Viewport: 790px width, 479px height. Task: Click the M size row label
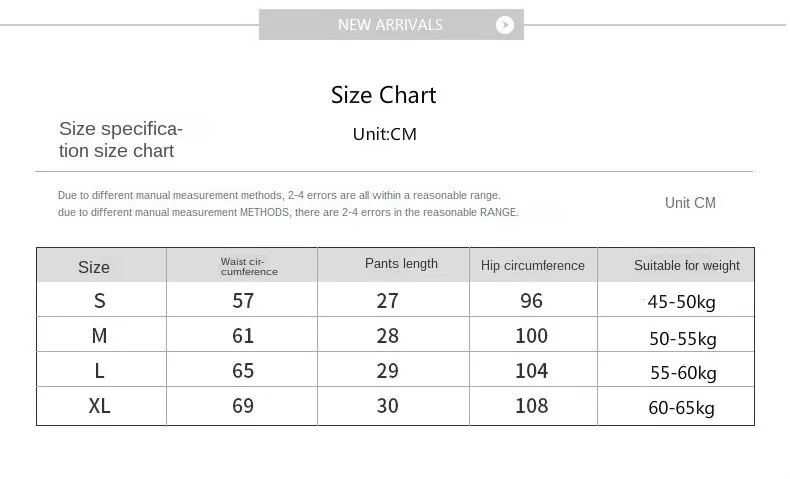point(99,335)
